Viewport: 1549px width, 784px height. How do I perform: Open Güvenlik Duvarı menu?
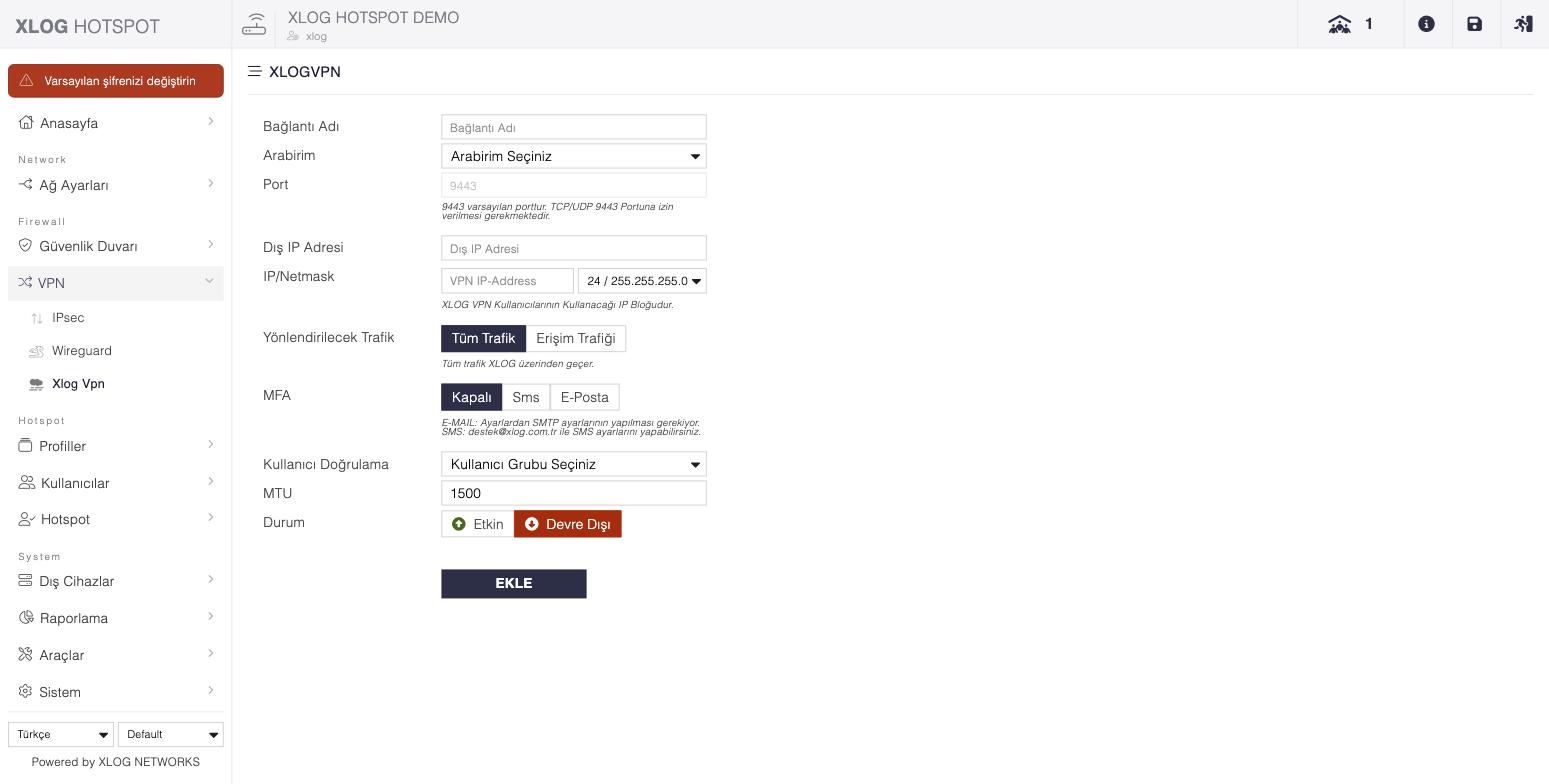tap(116, 246)
